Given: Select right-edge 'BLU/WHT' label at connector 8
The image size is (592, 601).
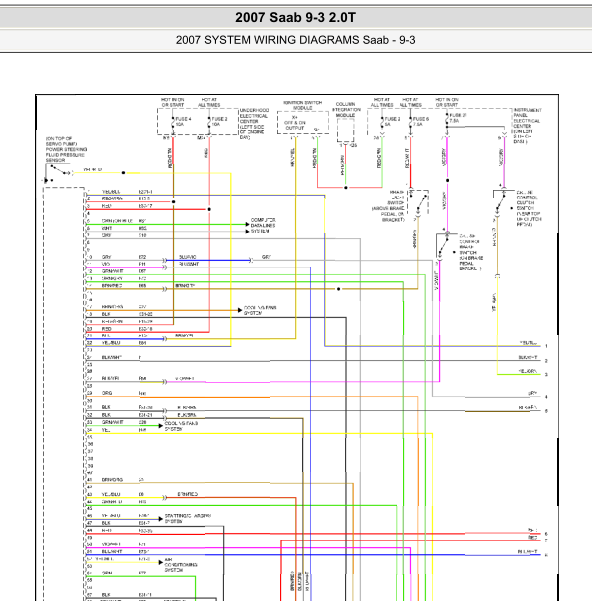Looking at the screenshot, I should [x=528, y=552].
